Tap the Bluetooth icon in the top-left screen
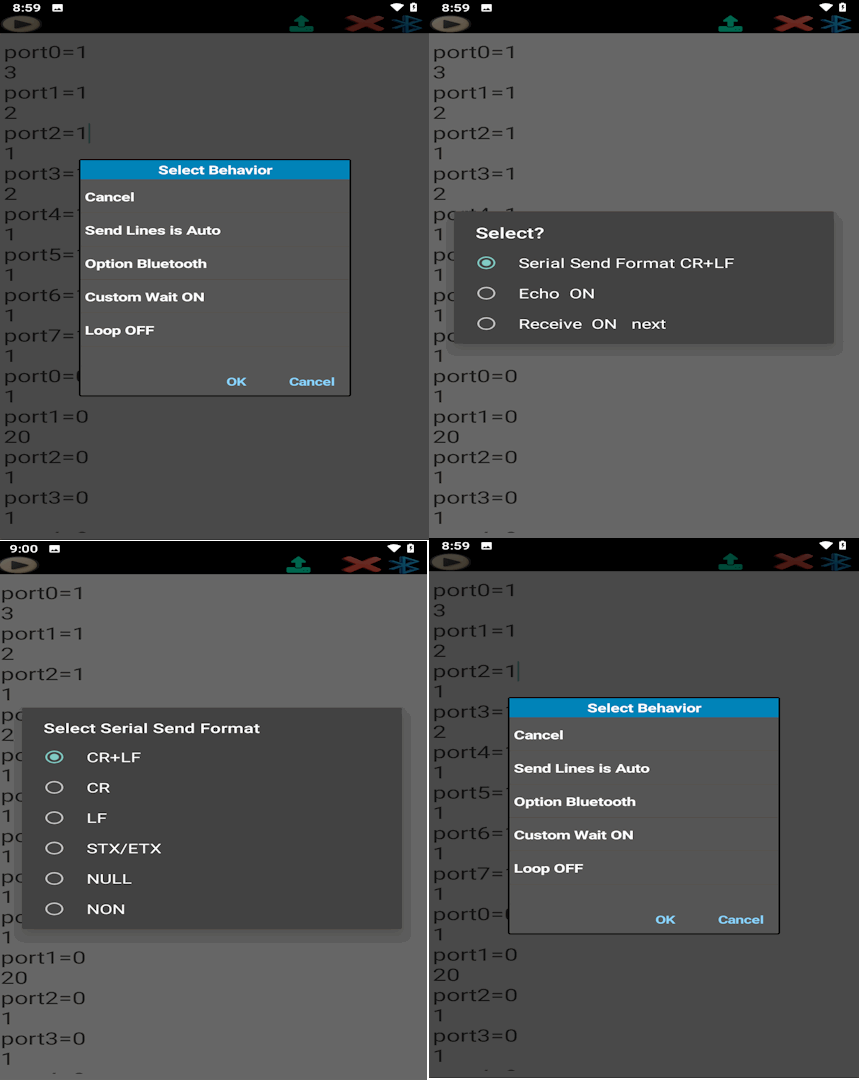860x1080 pixels. pyautogui.click(x=405, y=23)
